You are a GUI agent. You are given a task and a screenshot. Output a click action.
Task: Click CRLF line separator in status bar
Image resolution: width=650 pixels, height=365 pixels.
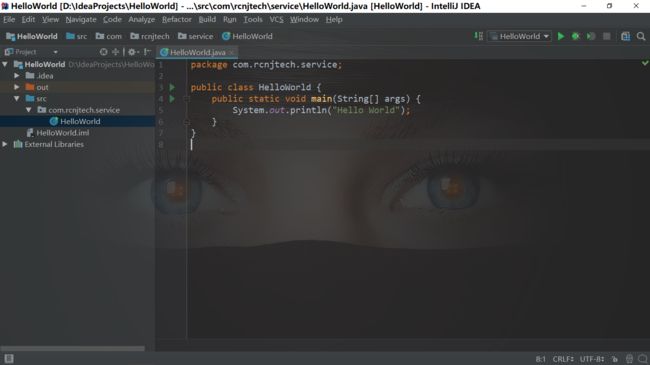click(x=563, y=359)
